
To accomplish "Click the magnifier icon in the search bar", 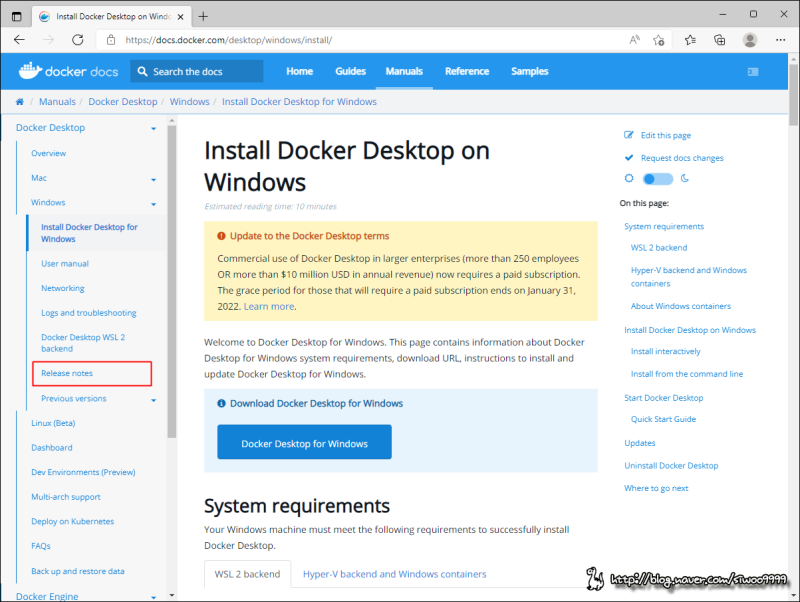I will (x=143, y=71).
